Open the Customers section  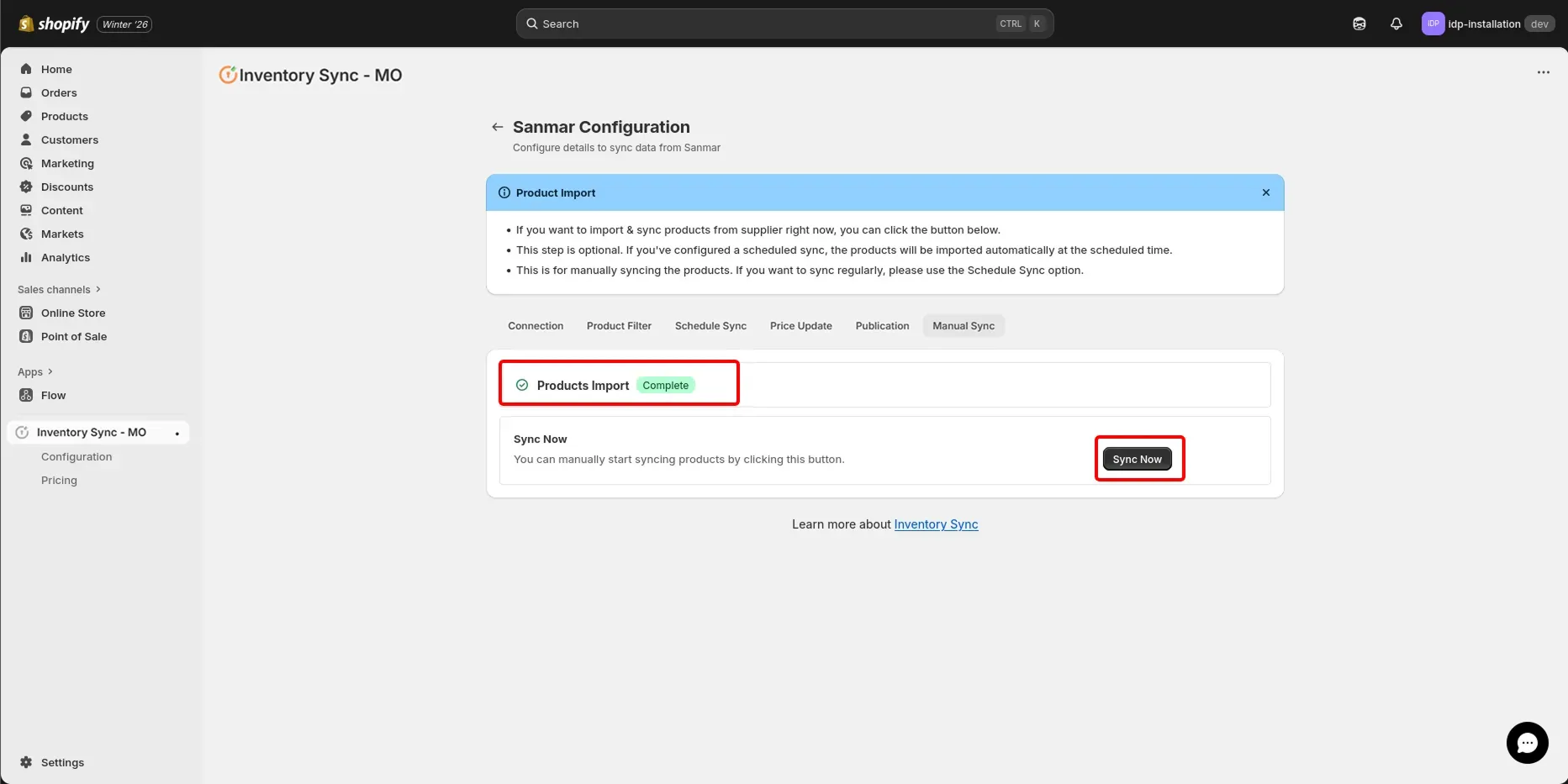coord(69,139)
